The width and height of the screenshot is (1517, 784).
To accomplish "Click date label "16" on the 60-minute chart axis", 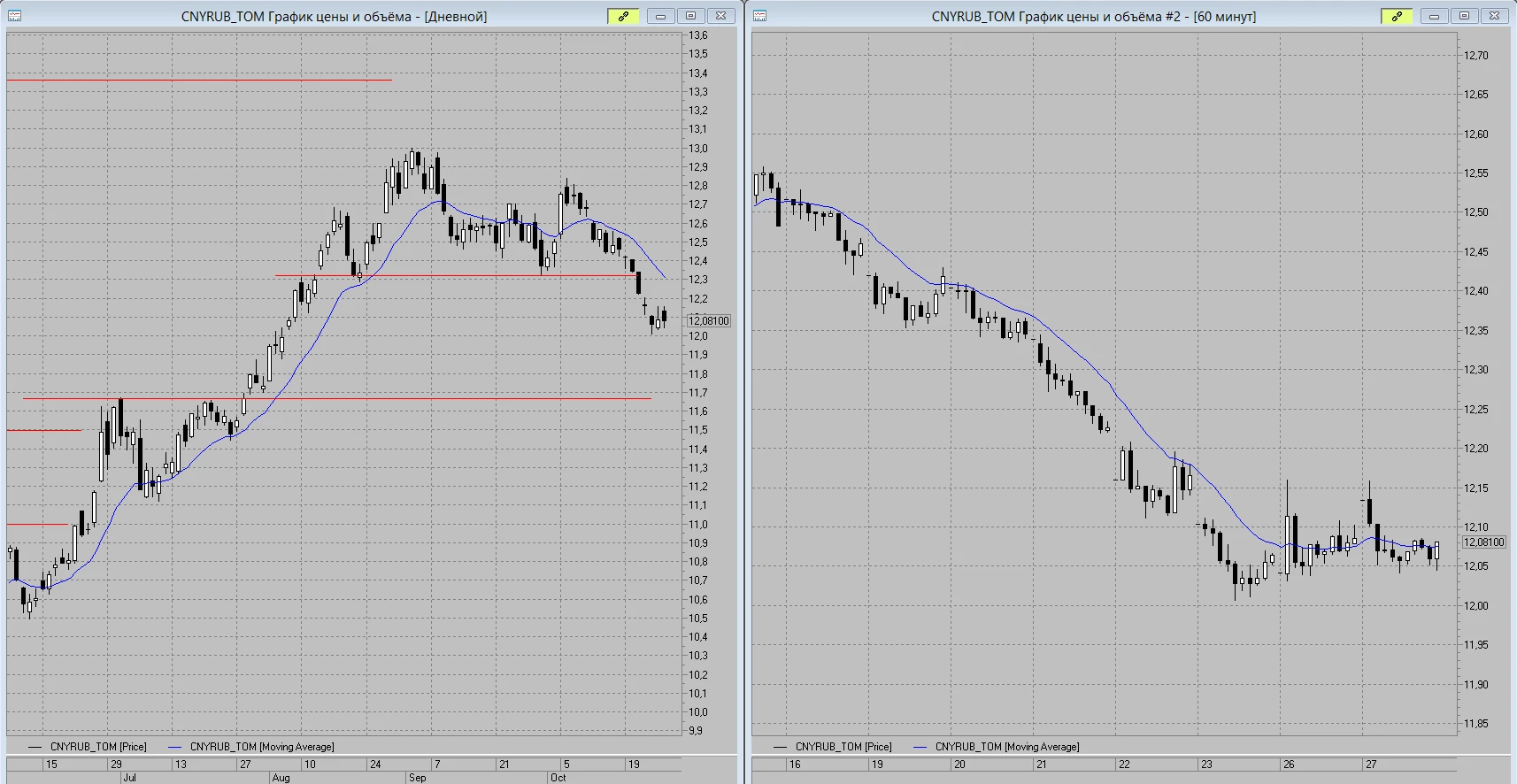I will (x=795, y=764).
